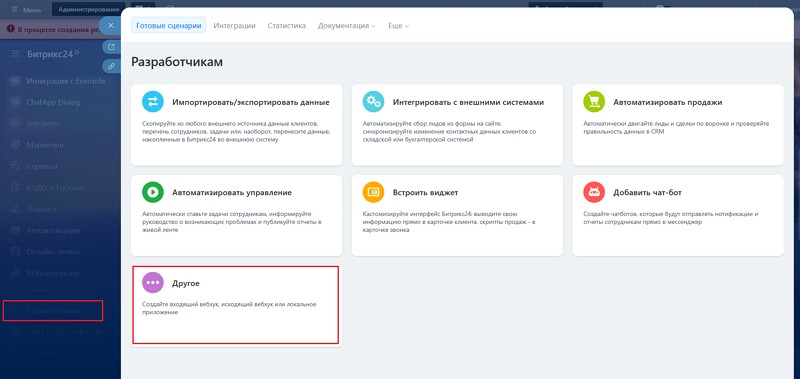Click the Интеграция с Evernote sidebar icon
Screen dimensions: 800x379
[x=16, y=81]
